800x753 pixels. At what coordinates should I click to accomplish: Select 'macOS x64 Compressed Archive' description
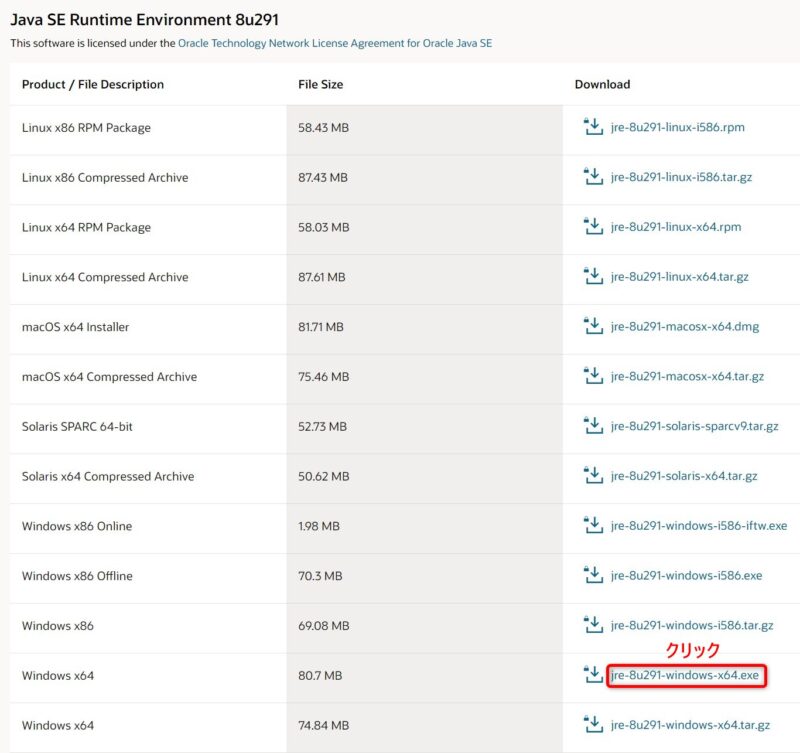pyautogui.click(x=109, y=376)
